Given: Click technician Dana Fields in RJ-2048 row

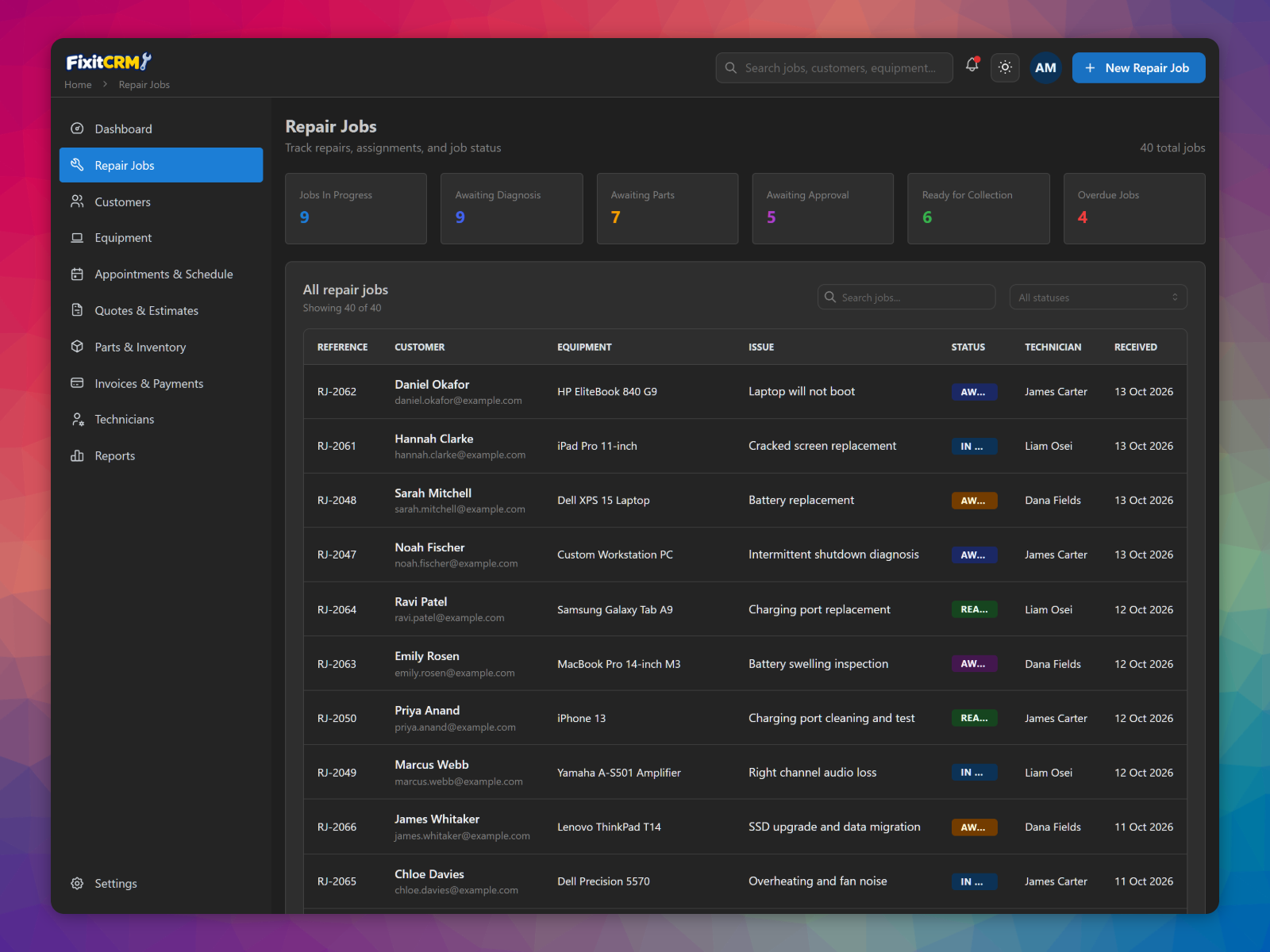Looking at the screenshot, I should [x=1053, y=501].
